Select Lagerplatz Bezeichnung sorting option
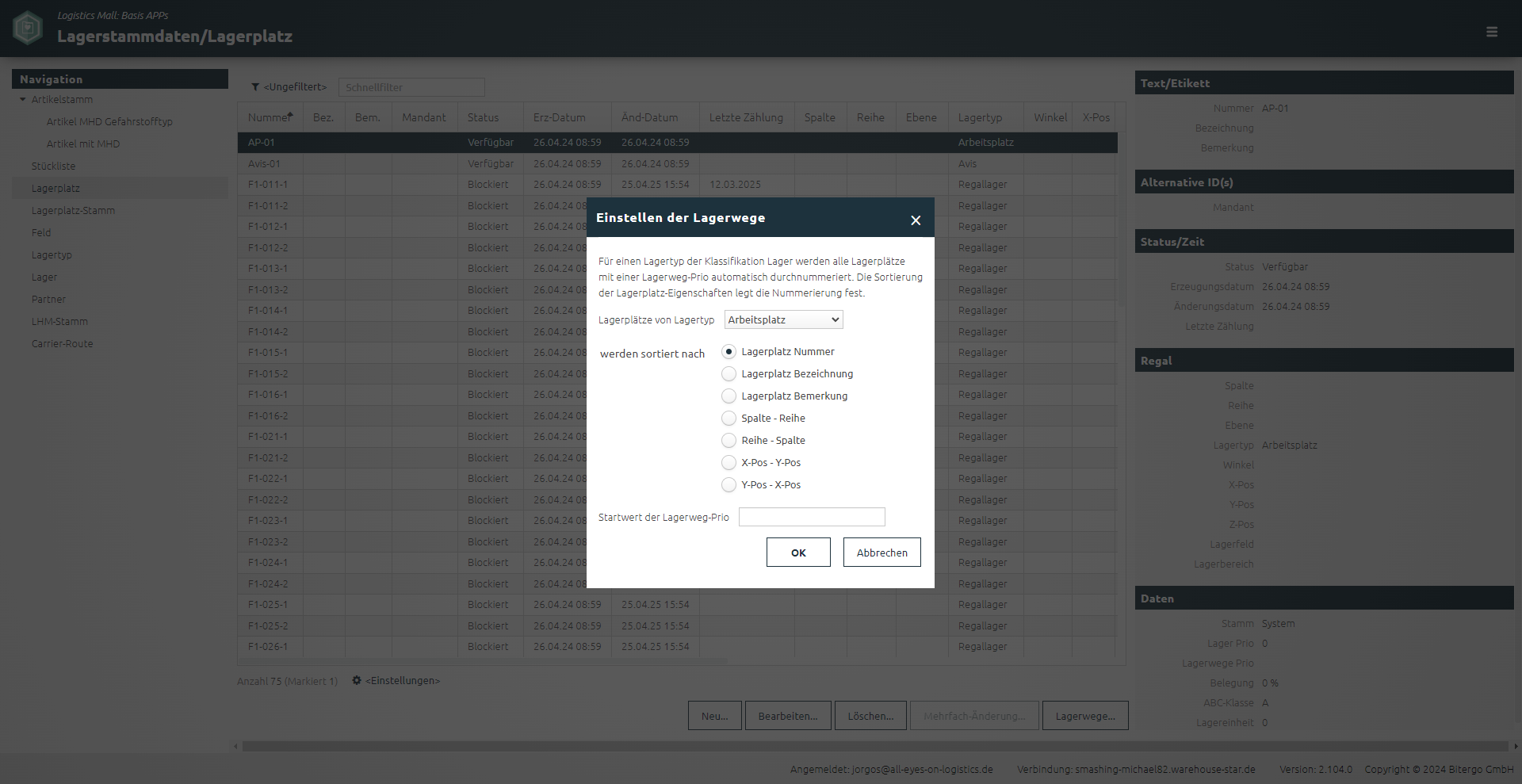The width and height of the screenshot is (1522, 784). pos(728,374)
